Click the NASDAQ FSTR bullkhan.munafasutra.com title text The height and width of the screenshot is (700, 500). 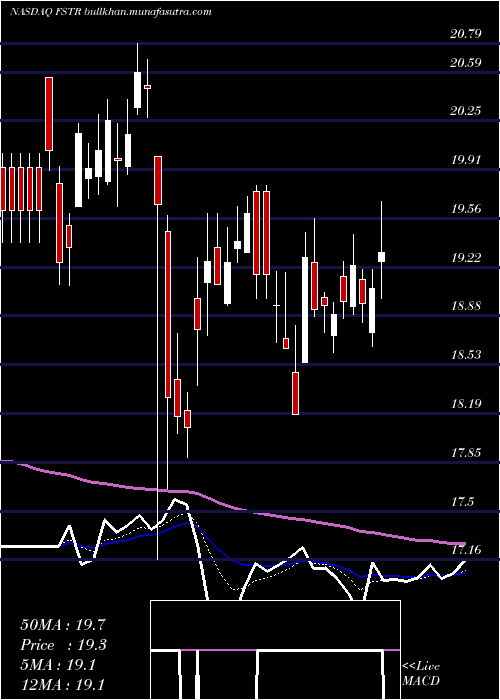pos(110,12)
